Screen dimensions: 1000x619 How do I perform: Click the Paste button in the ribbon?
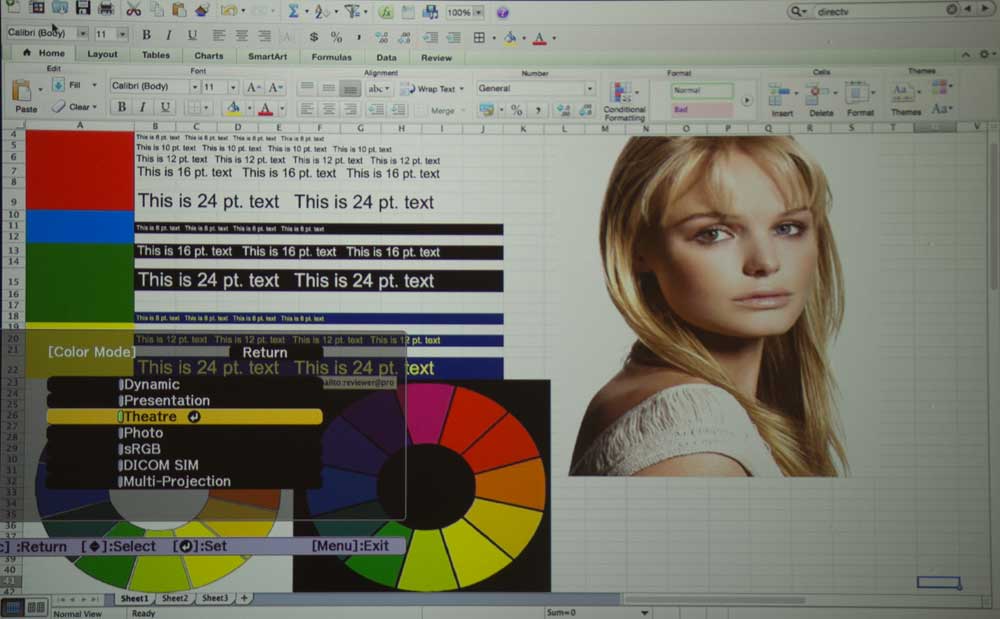point(25,97)
